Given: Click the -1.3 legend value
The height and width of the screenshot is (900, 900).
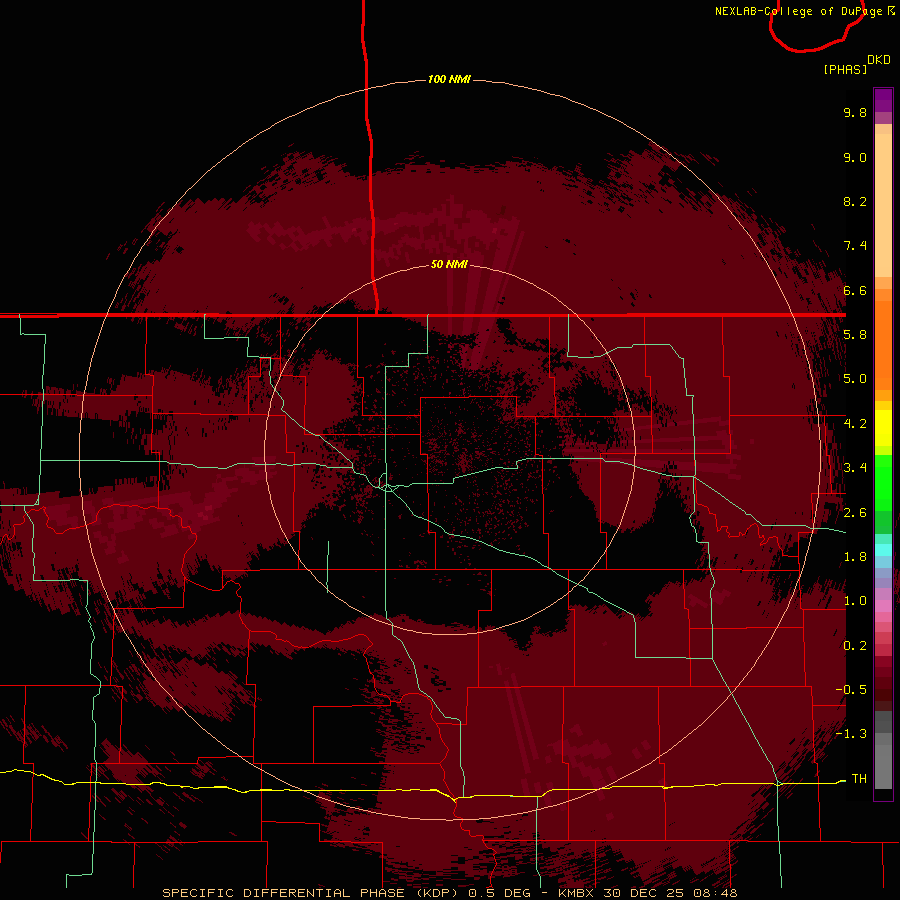Looking at the screenshot, I should pos(851,734).
